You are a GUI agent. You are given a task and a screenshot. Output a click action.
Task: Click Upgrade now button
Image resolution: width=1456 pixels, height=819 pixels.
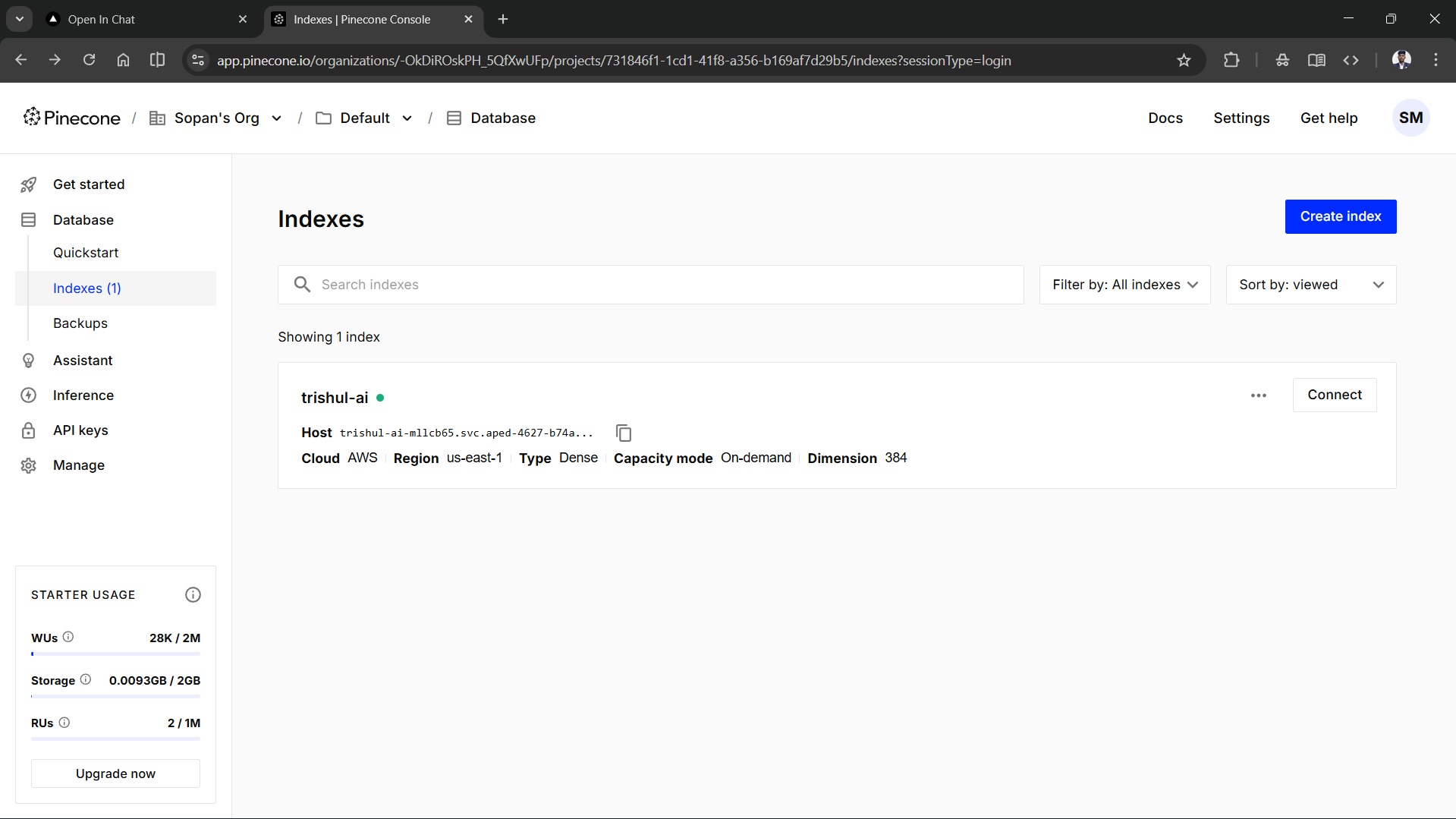pos(115,773)
